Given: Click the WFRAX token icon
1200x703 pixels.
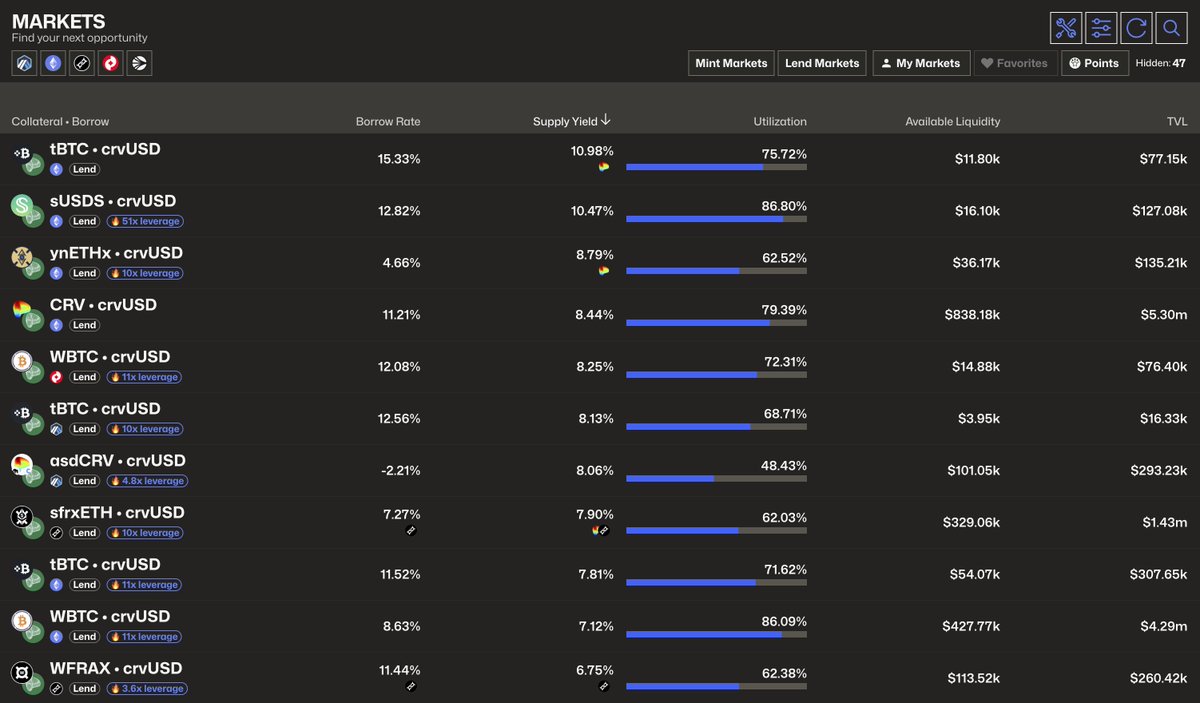Looking at the screenshot, I should click(23, 674).
